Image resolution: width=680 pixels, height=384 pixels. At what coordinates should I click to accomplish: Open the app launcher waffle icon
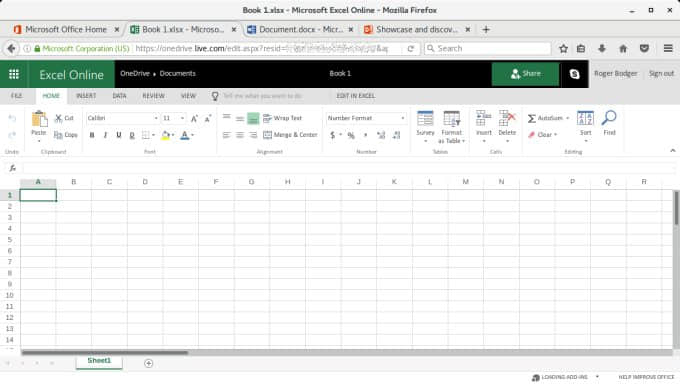pos(14,74)
